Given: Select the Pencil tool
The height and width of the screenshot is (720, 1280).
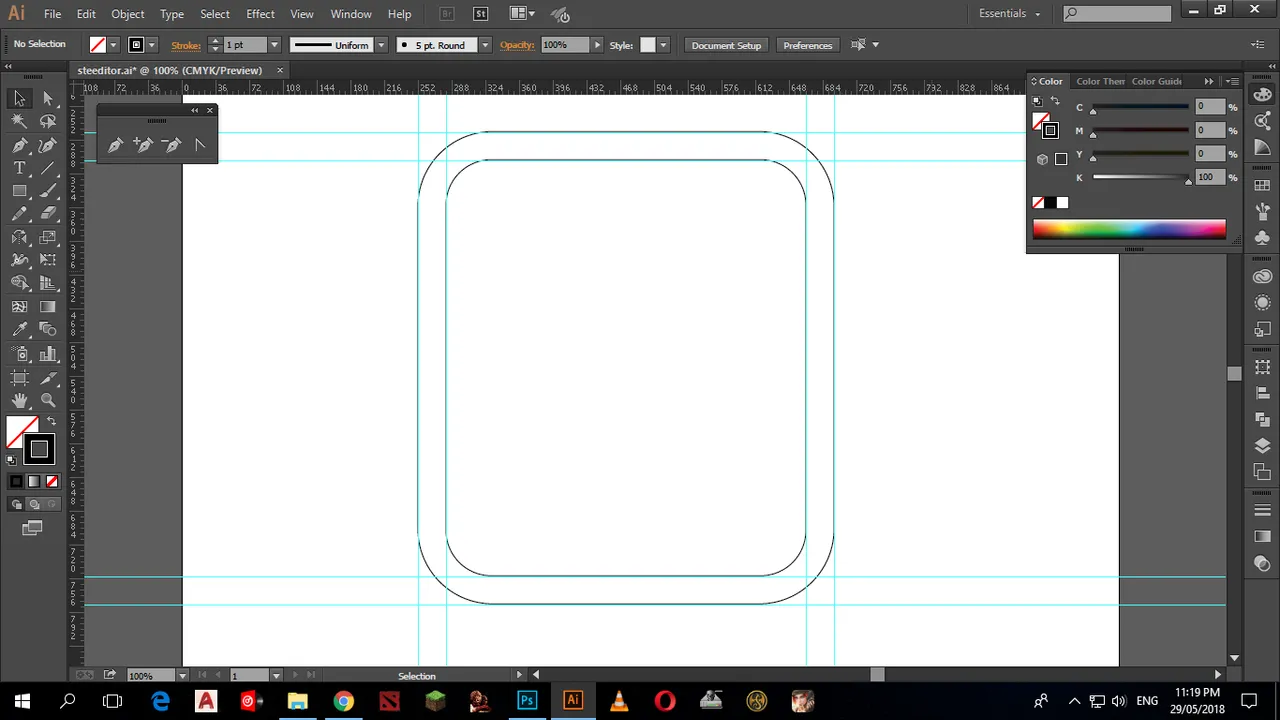Looking at the screenshot, I should [x=19, y=214].
